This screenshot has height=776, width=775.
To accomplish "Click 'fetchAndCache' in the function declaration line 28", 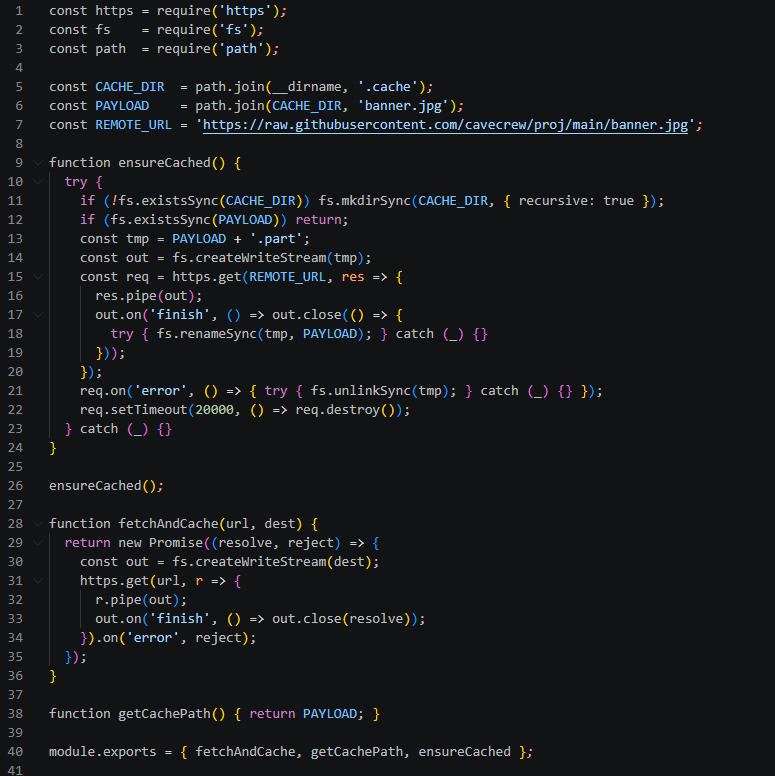I will (x=168, y=524).
